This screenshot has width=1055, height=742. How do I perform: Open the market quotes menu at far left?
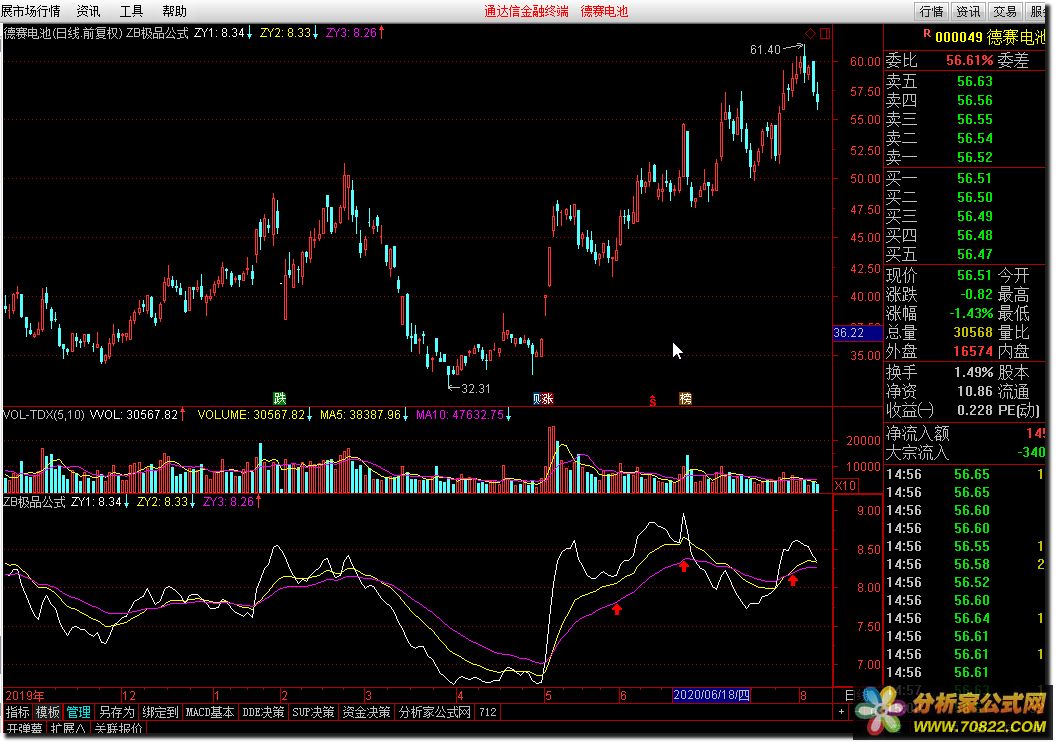coord(30,11)
